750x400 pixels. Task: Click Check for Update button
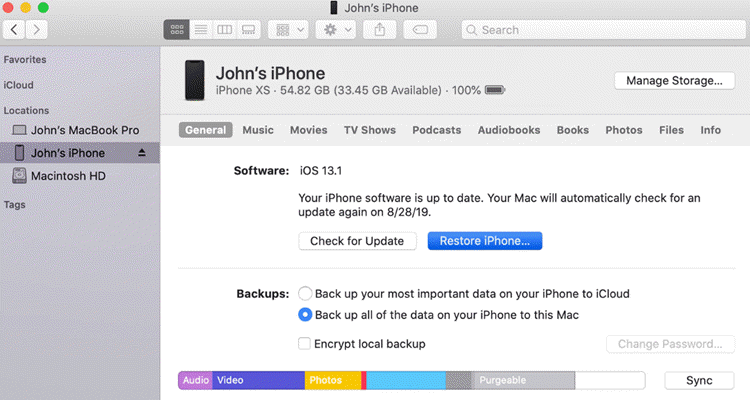[357, 241]
